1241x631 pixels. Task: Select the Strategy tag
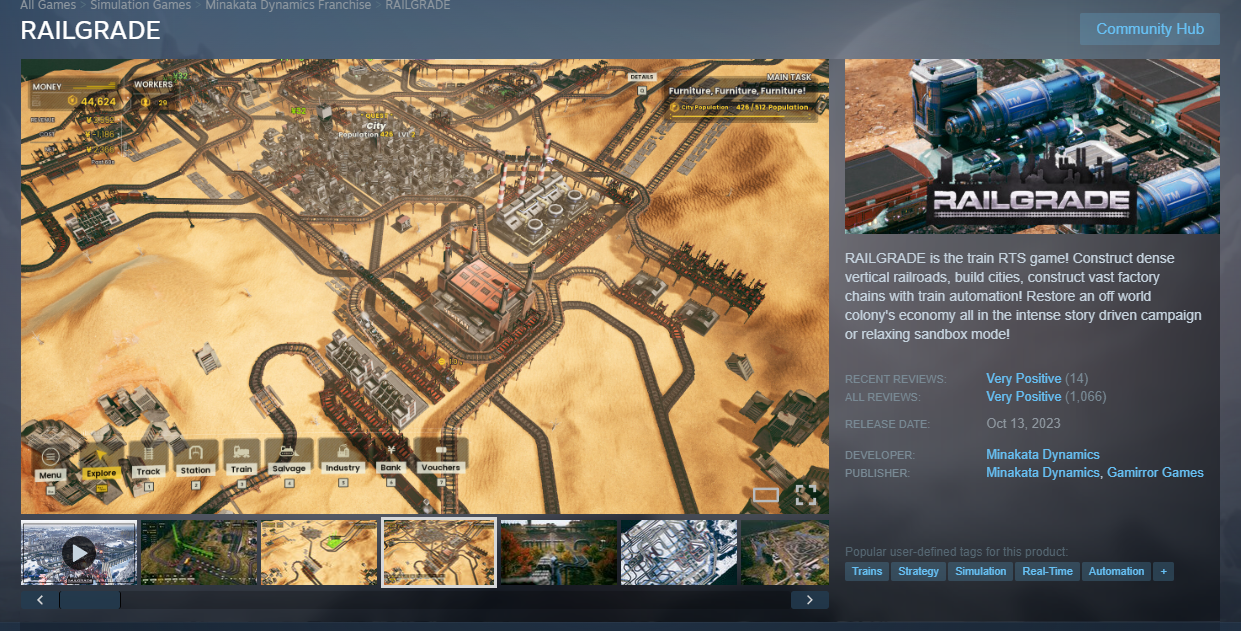click(x=918, y=571)
